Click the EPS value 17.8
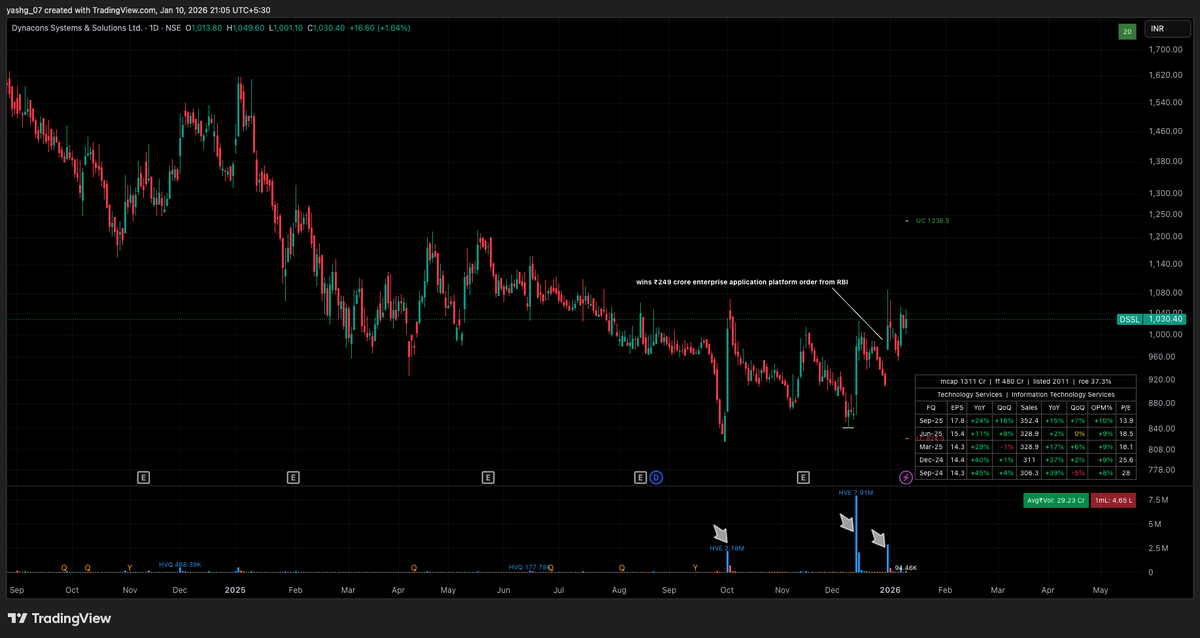 [957, 421]
